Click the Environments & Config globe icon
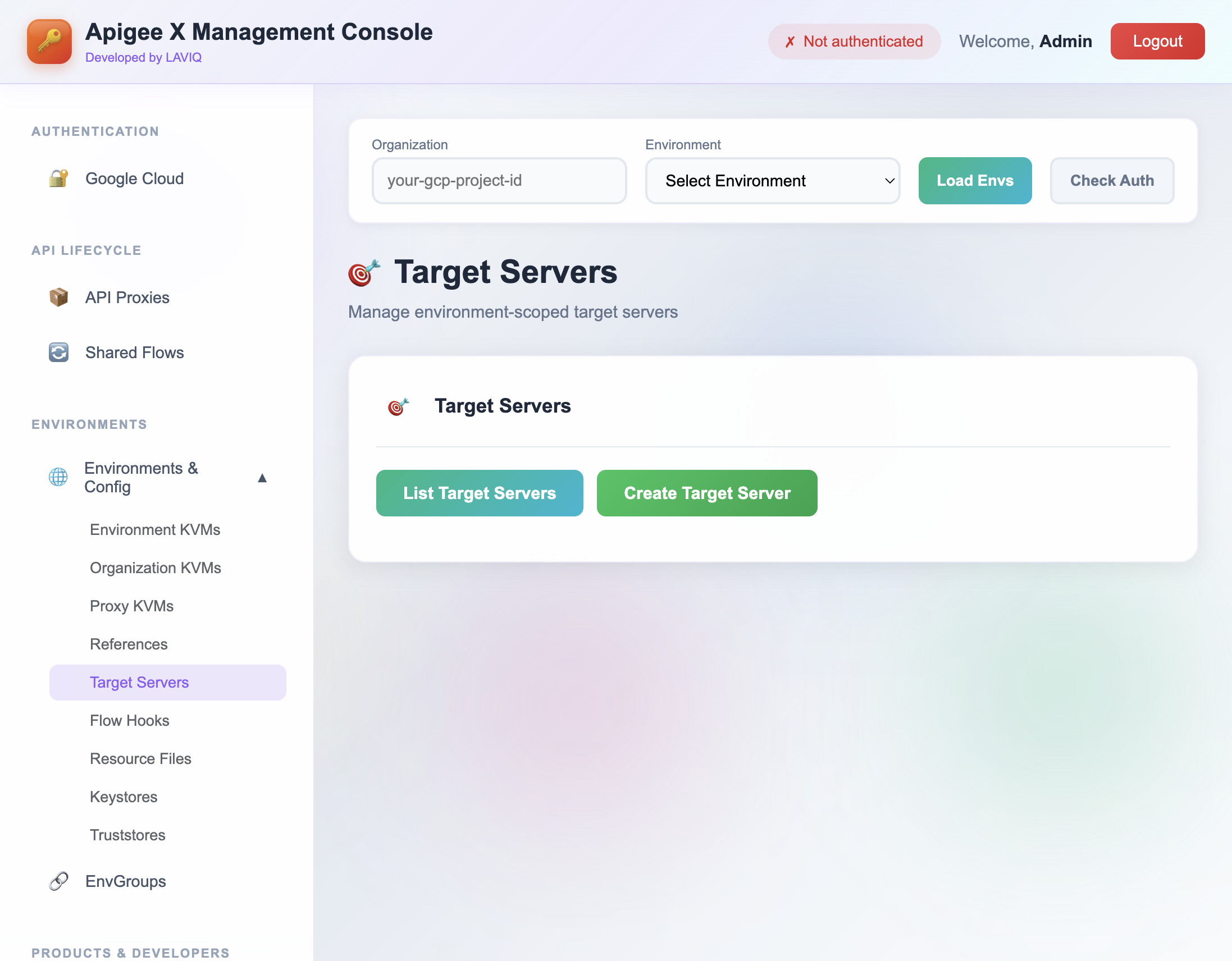The image size is (1232, 961). coord(58,477)
